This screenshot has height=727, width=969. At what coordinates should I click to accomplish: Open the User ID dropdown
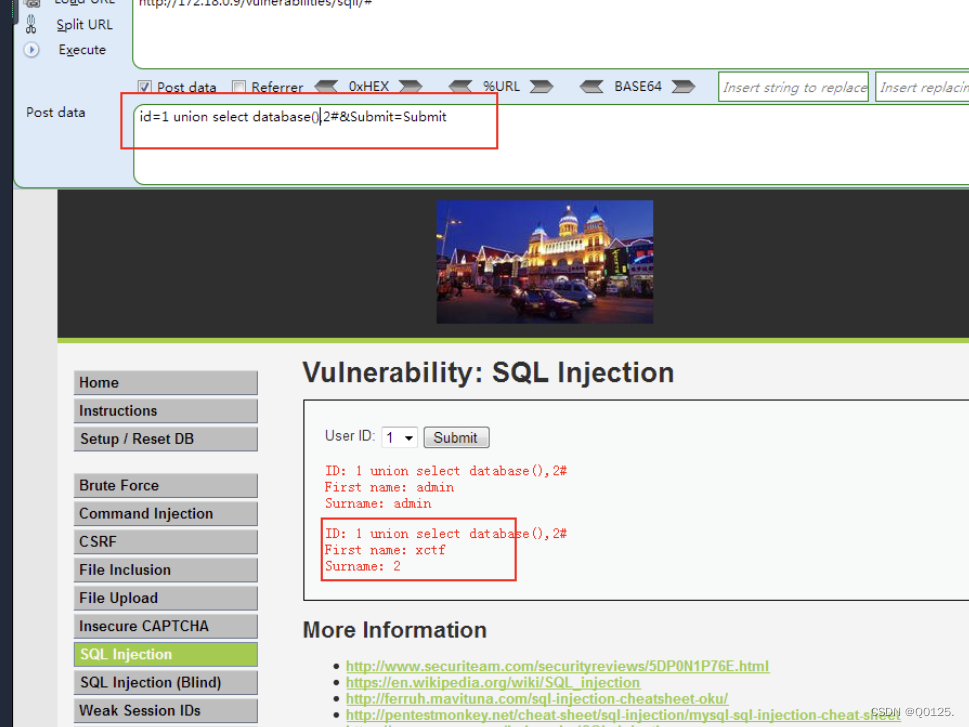coord(399,437)
